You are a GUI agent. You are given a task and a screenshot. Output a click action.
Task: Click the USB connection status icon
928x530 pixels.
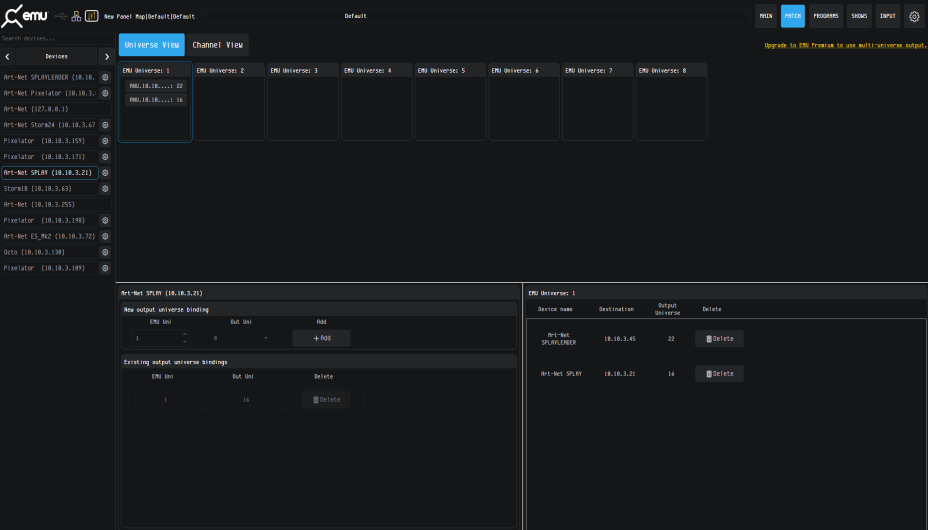click(x=60, y=16)
